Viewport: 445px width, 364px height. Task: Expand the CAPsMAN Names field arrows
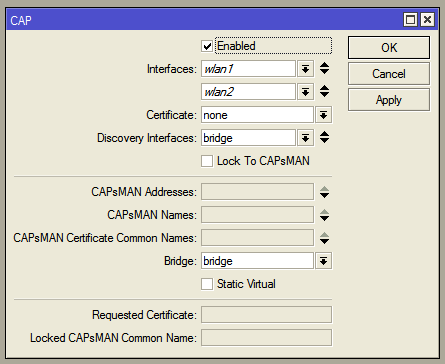click(x=324, y=215)
